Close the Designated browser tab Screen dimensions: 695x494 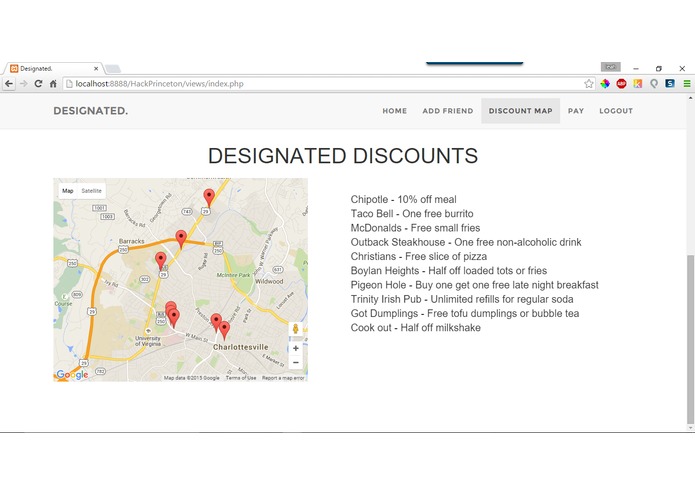(96, 69)
